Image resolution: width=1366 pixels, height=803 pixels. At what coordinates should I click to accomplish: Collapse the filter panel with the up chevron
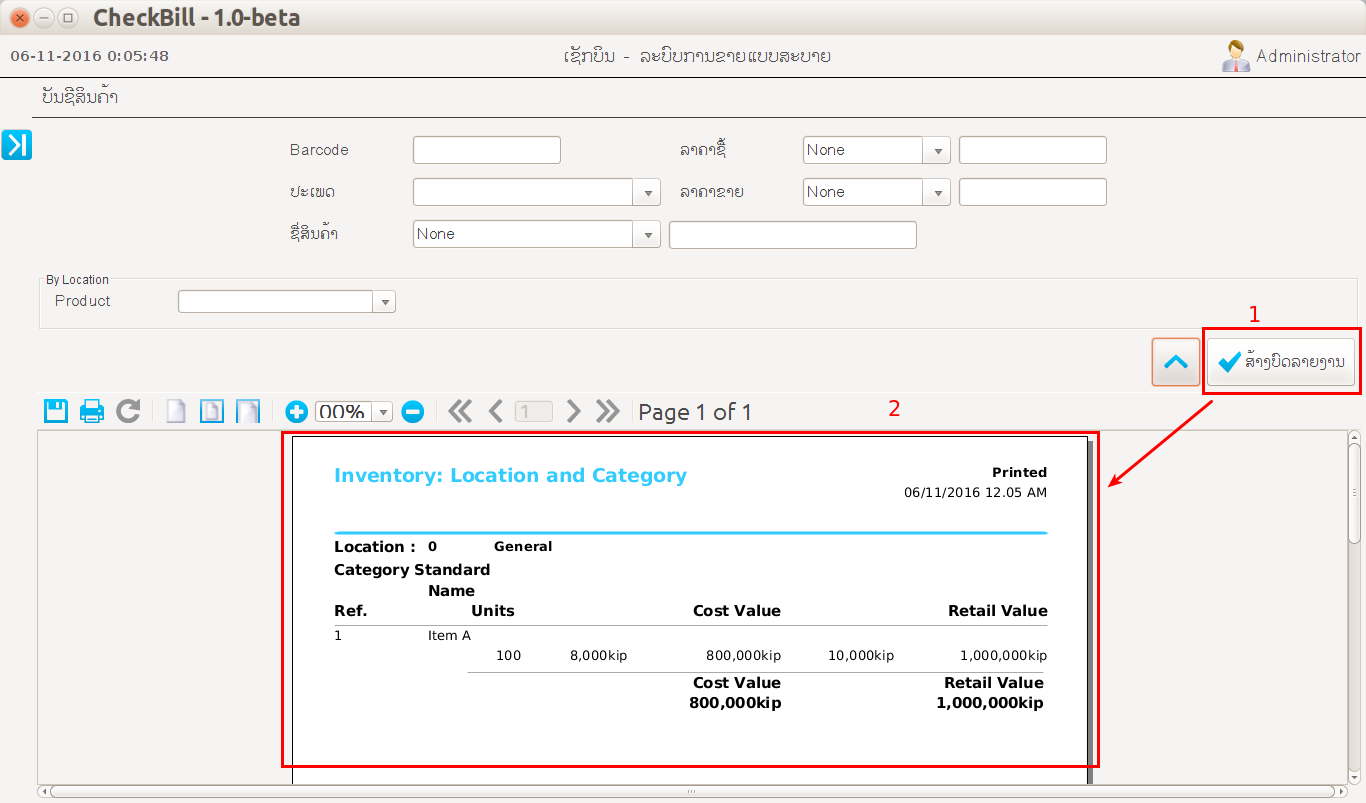click(x=1176, y=362)
